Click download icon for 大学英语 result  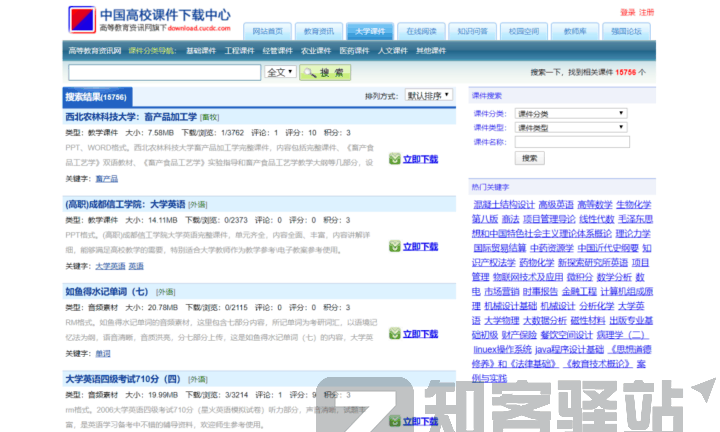[394, 247]
